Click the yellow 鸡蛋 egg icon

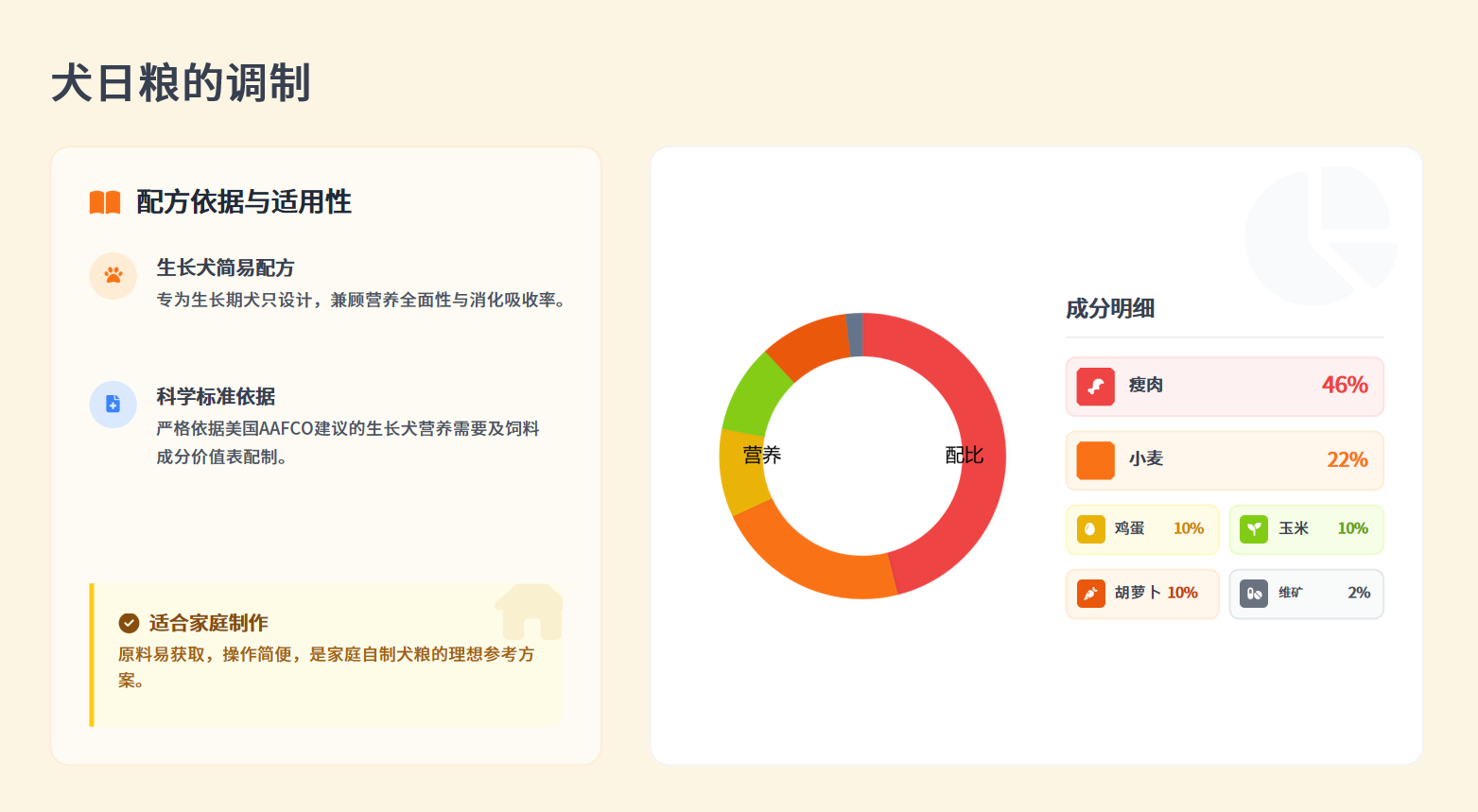point(1090,529)
